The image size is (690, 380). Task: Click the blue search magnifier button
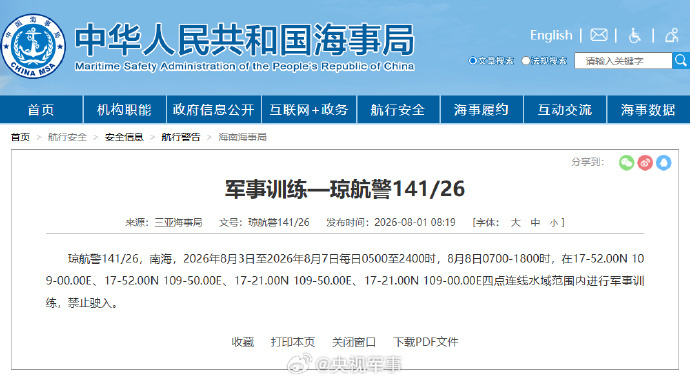pos(681,60)
